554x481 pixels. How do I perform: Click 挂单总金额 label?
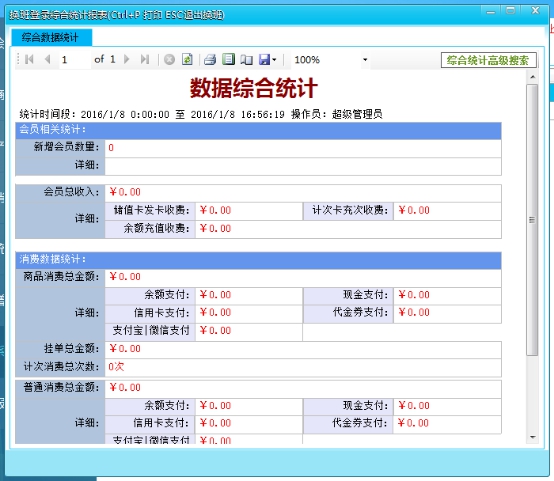click(x=71, y=348)
